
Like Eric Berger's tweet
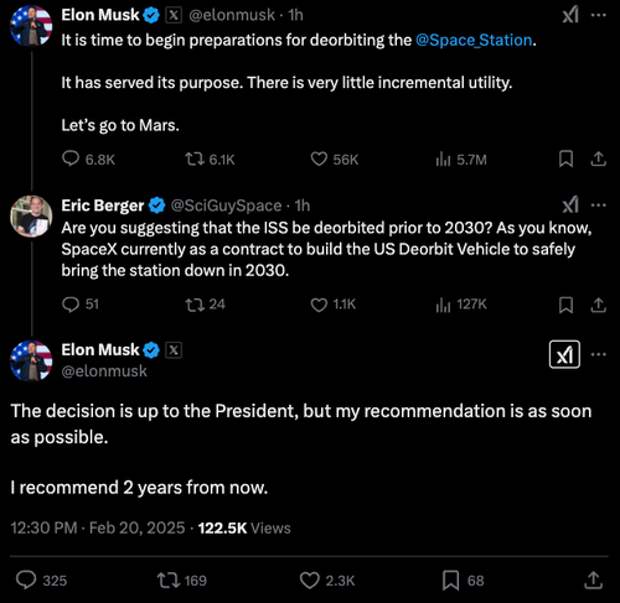pyautogui.click(x=320, y=304)
